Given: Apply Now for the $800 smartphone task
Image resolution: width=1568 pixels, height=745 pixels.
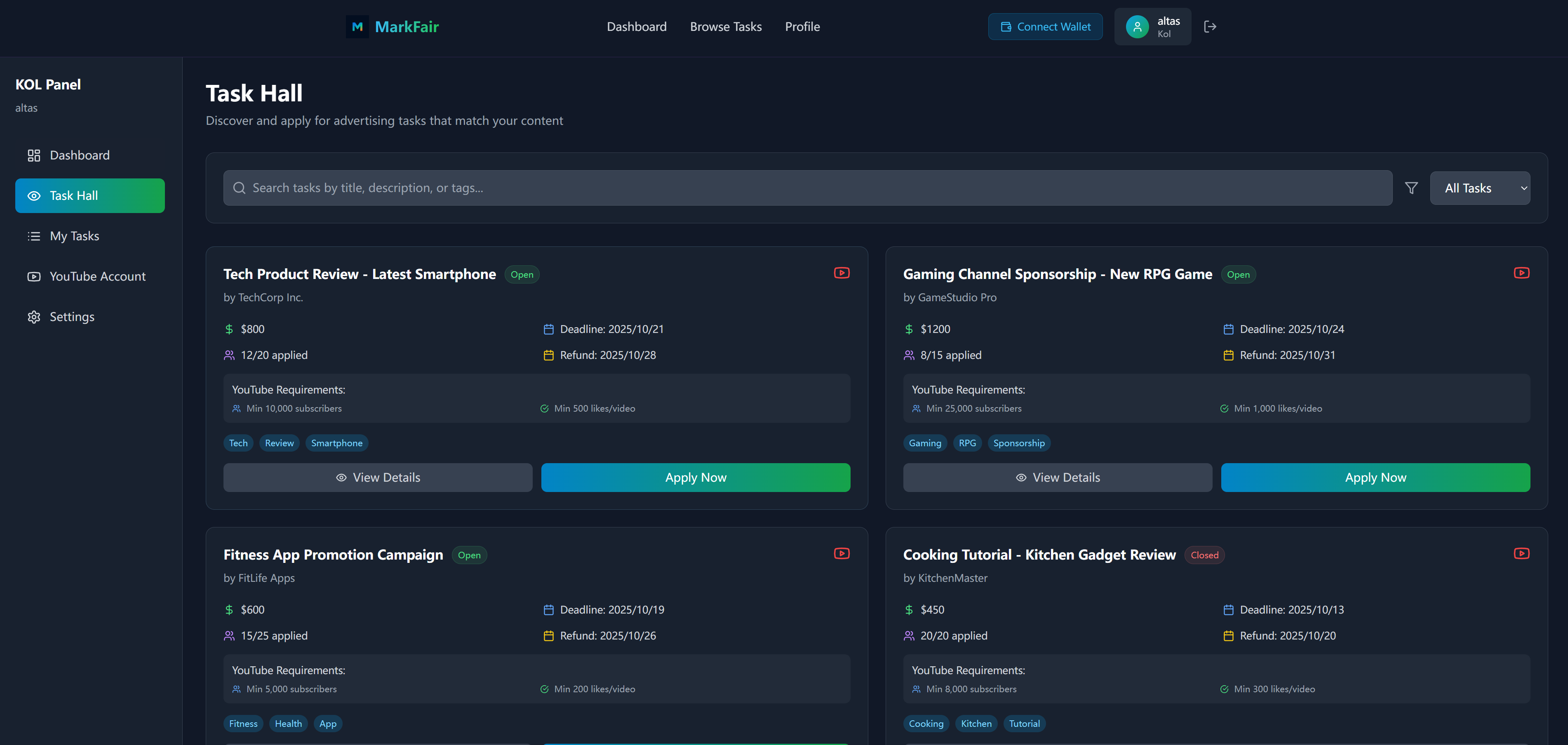Looking at the screenshot, I should click(x=695, y=478).
